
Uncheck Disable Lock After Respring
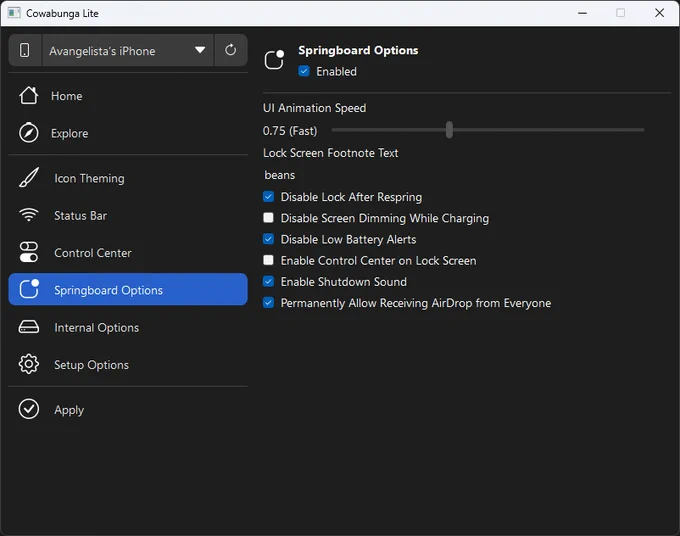[268, 197]
